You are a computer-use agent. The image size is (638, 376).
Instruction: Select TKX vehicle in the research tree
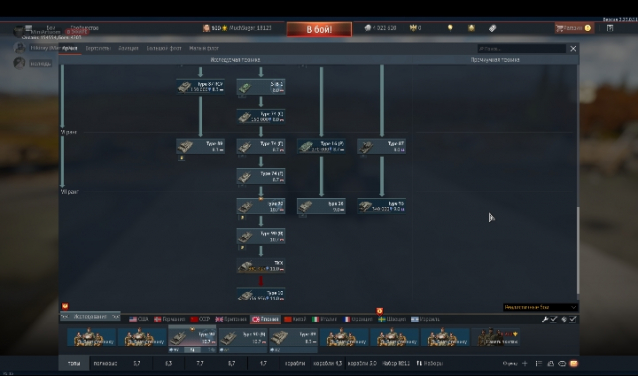(x=261, y=266)
